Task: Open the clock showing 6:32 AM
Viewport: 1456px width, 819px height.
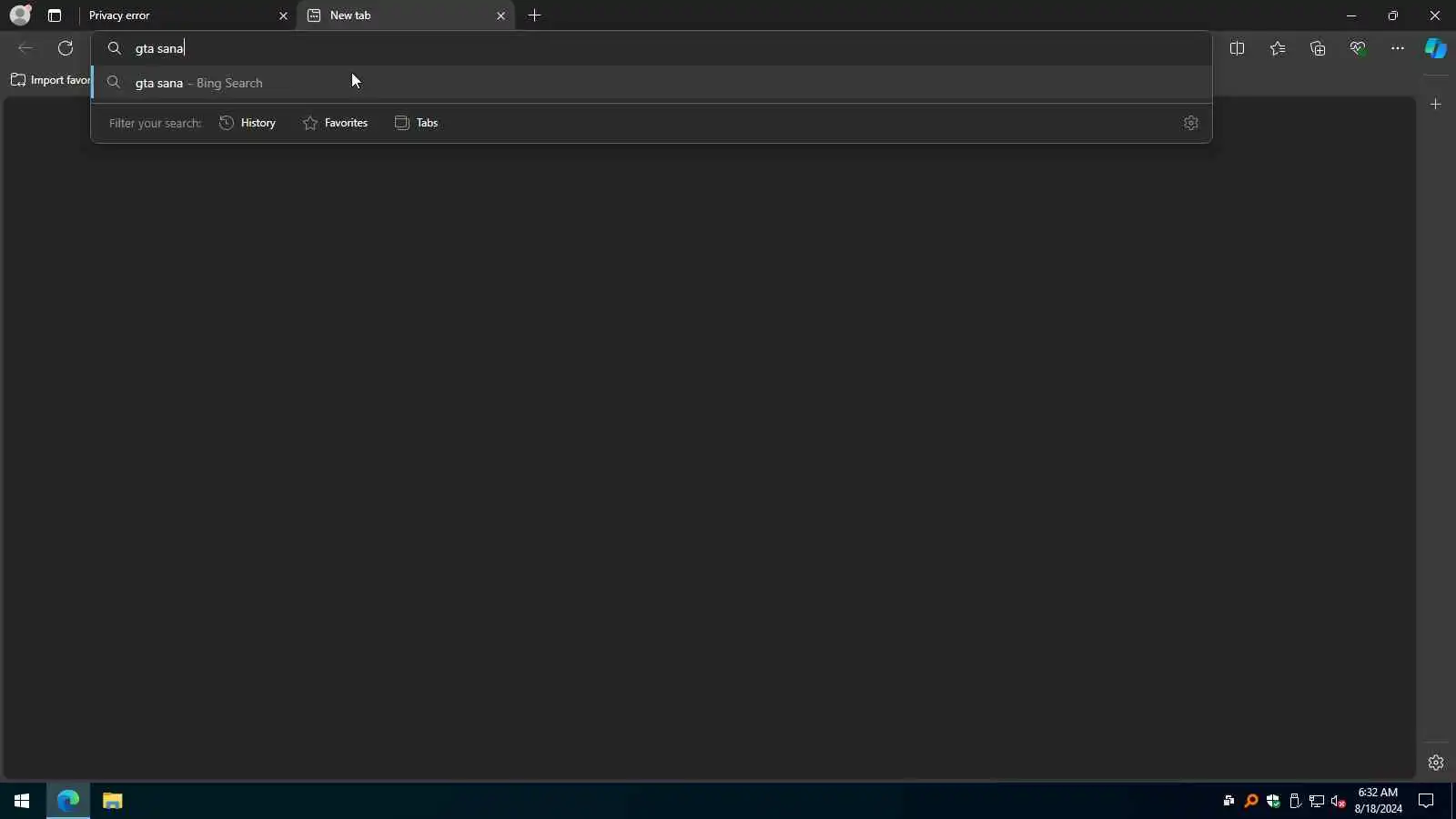Action: (x=1378, y=801)
